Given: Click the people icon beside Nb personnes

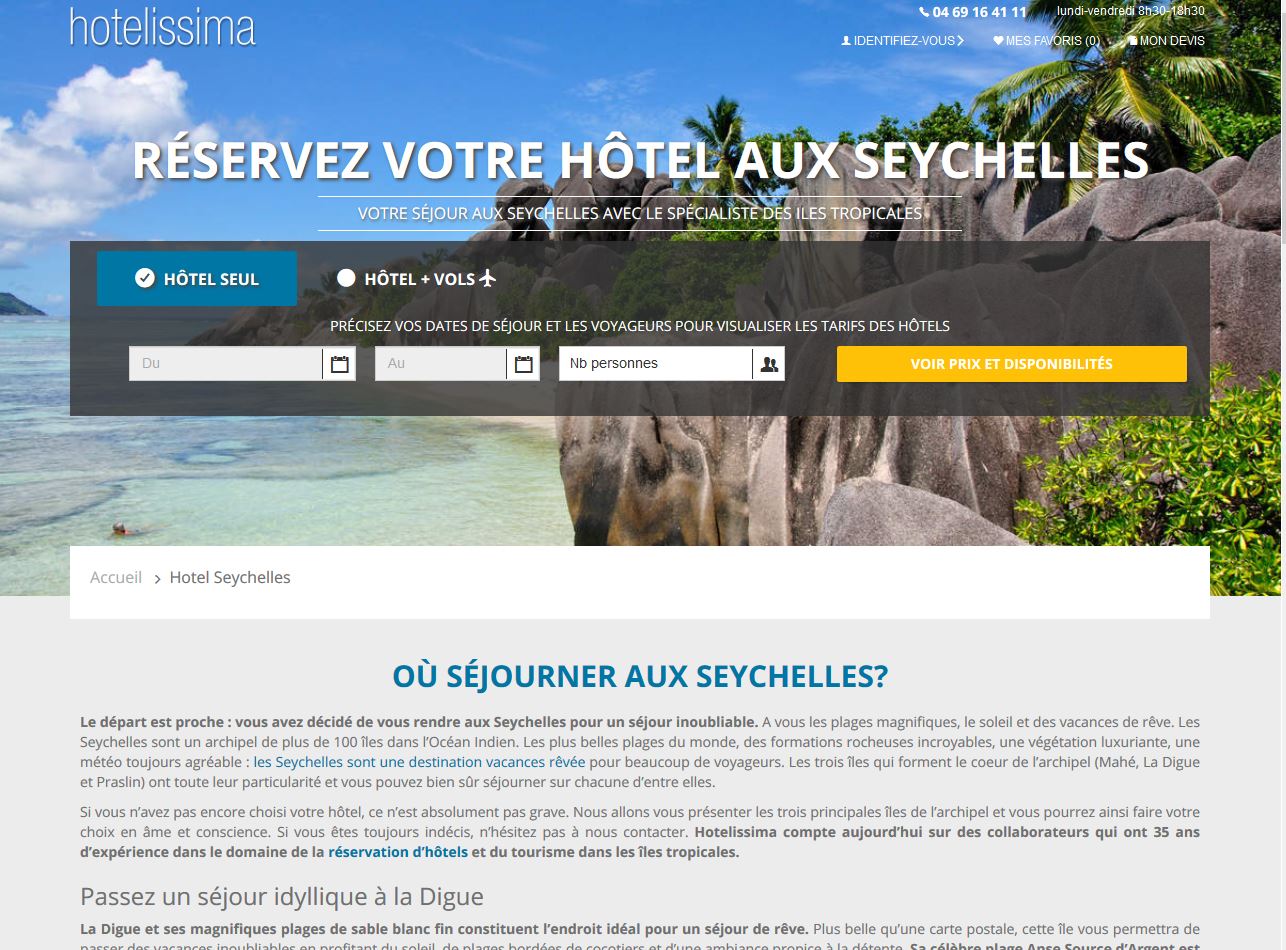Looking at the screenshot, I should pyautogui.click(x=769, y=364).
